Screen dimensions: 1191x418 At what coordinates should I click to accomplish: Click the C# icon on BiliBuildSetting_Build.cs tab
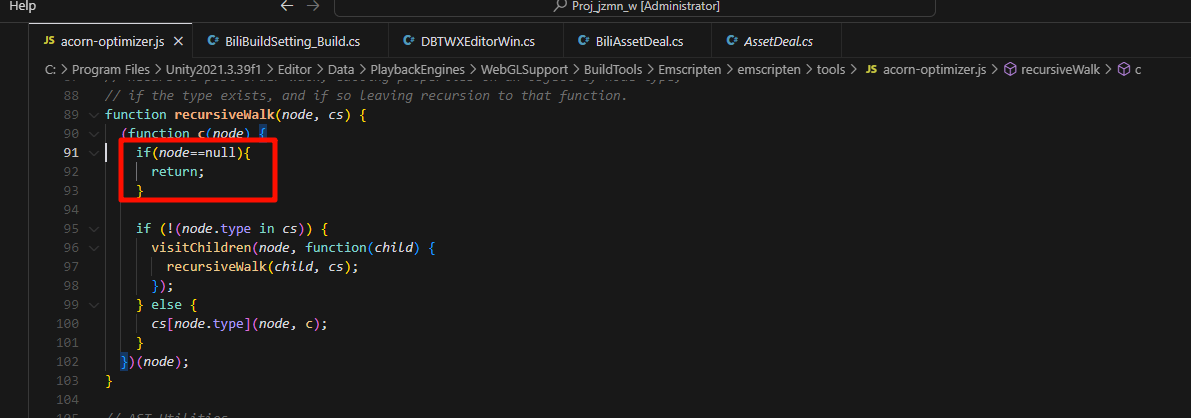coord(213,40)
